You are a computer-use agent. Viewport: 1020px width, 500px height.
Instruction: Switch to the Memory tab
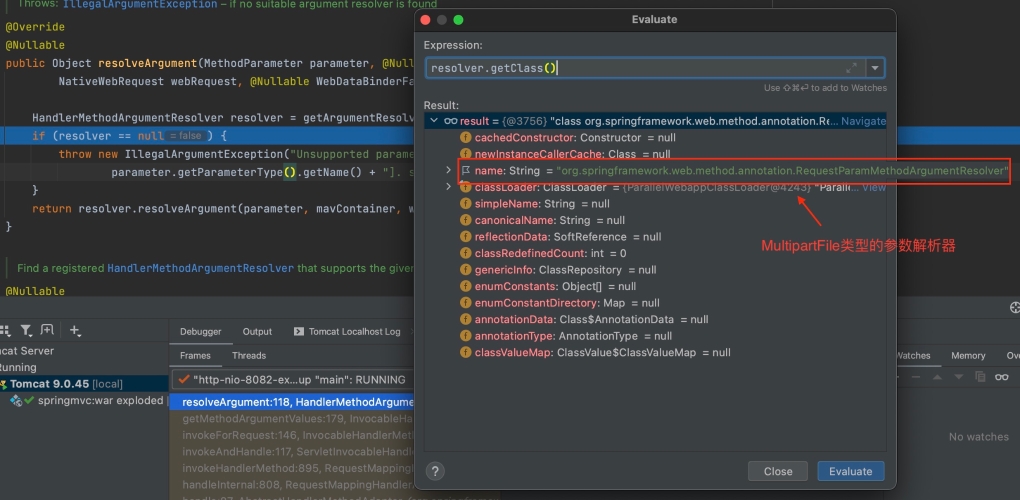pyautogui.click(x=967, y=355)
